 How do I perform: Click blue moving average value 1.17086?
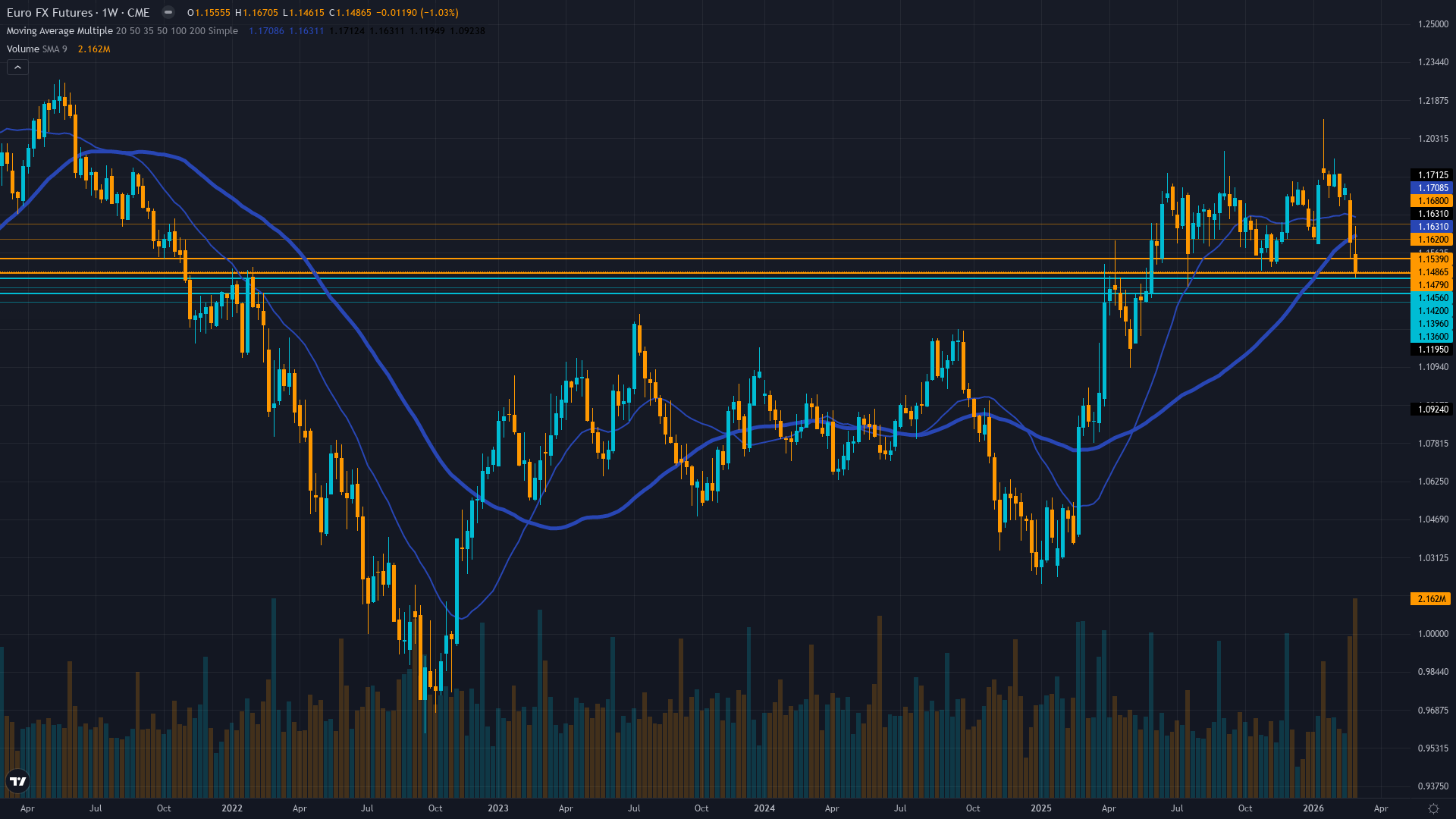click(x=266, y=31)
